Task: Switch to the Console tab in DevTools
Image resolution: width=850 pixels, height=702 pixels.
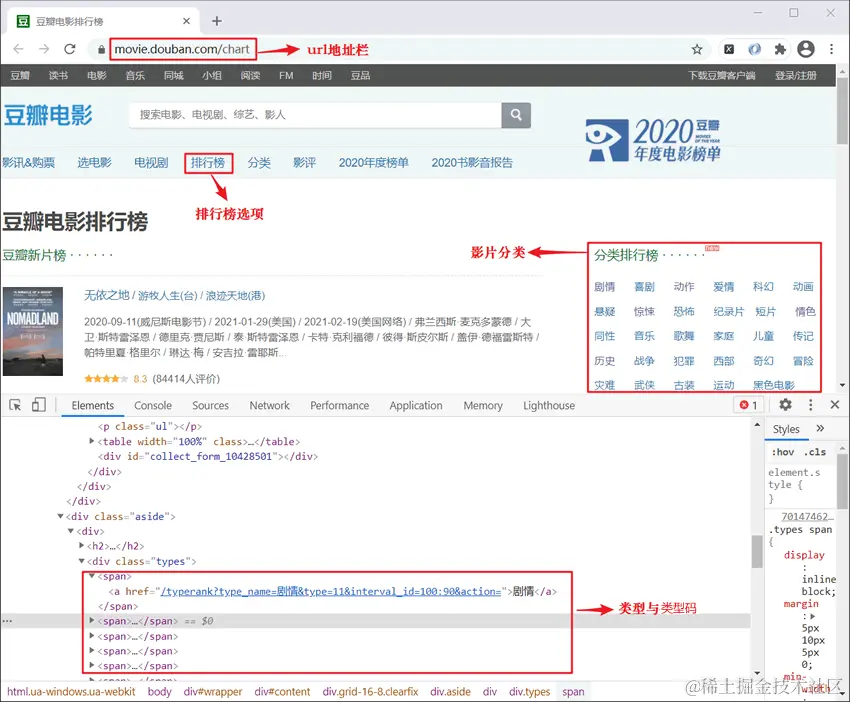Action: (x=153, y=405)
